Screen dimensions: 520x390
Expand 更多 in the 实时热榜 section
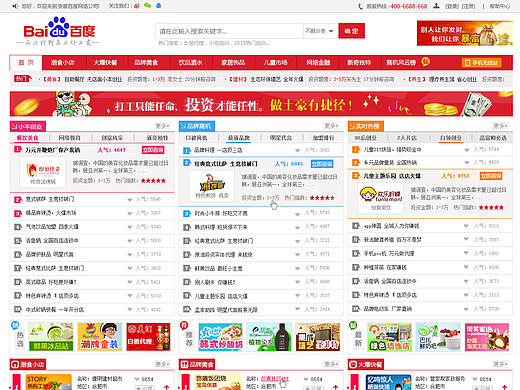(500, 126)
